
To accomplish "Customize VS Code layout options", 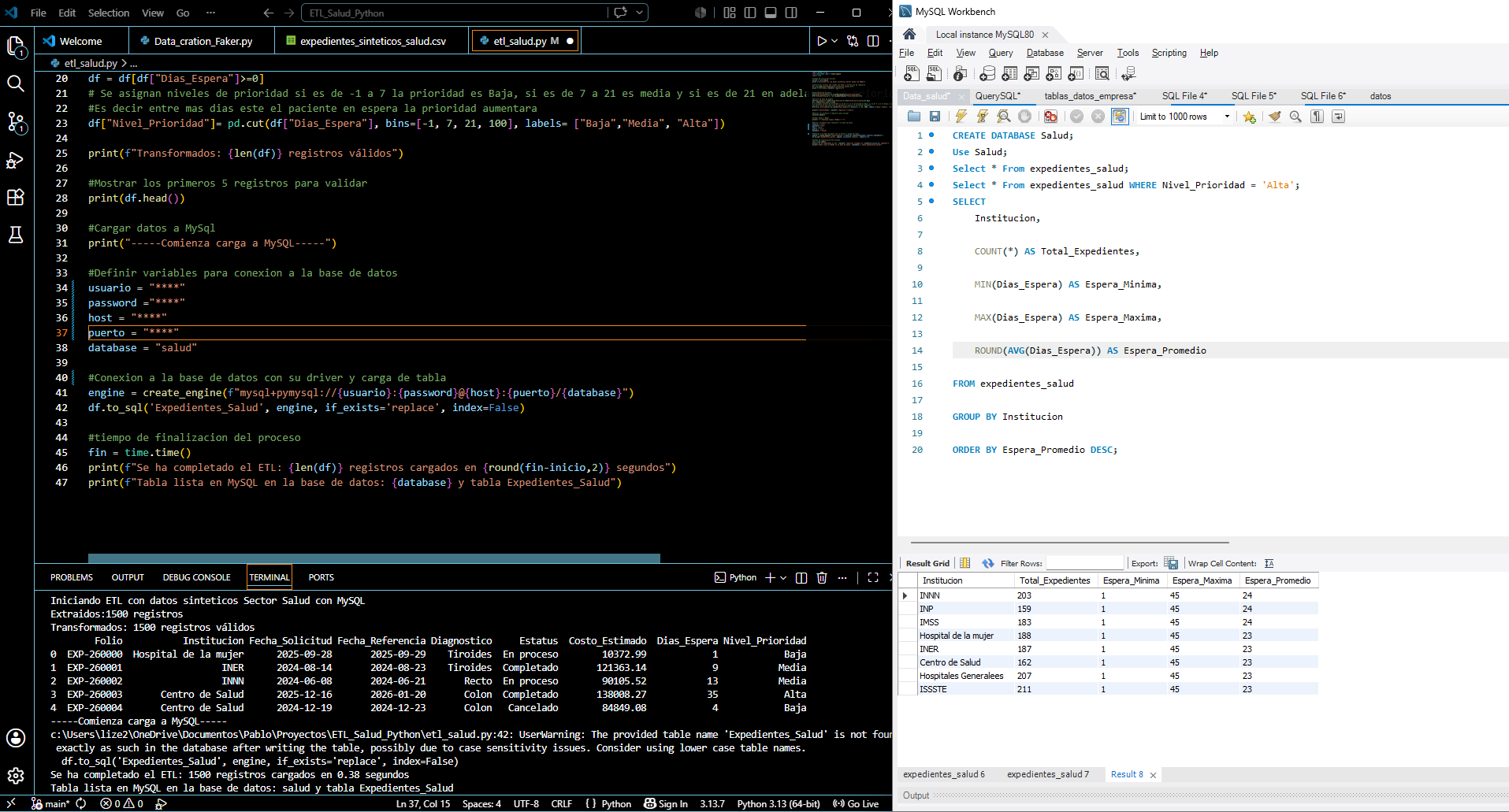I will (730, 13).
